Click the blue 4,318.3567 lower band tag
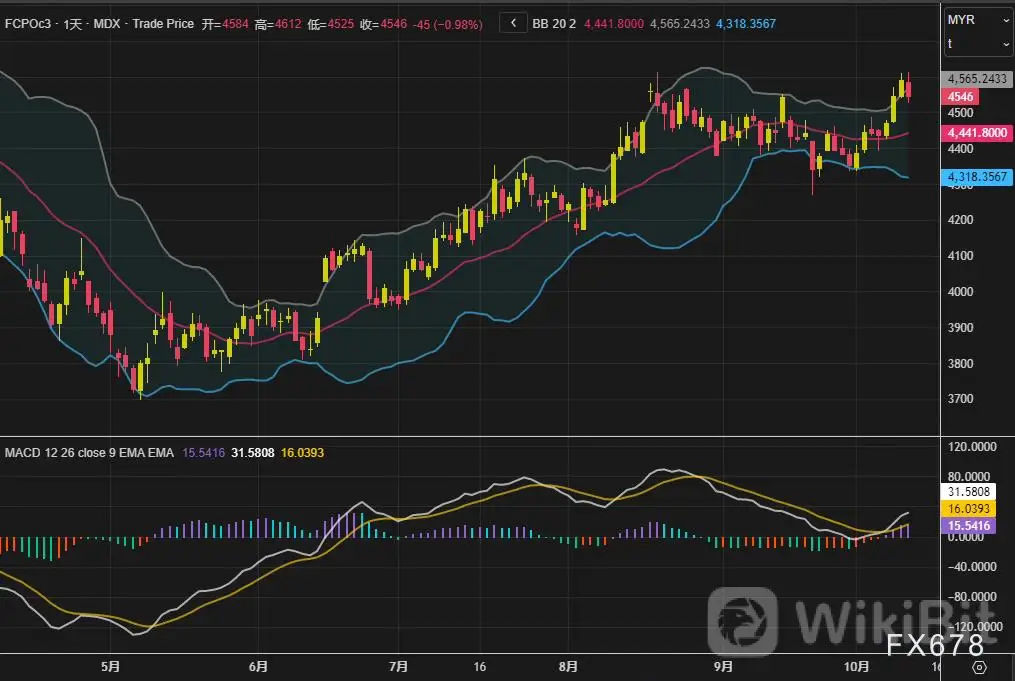This screenshot has width=1015, height=681. point(977,177)
